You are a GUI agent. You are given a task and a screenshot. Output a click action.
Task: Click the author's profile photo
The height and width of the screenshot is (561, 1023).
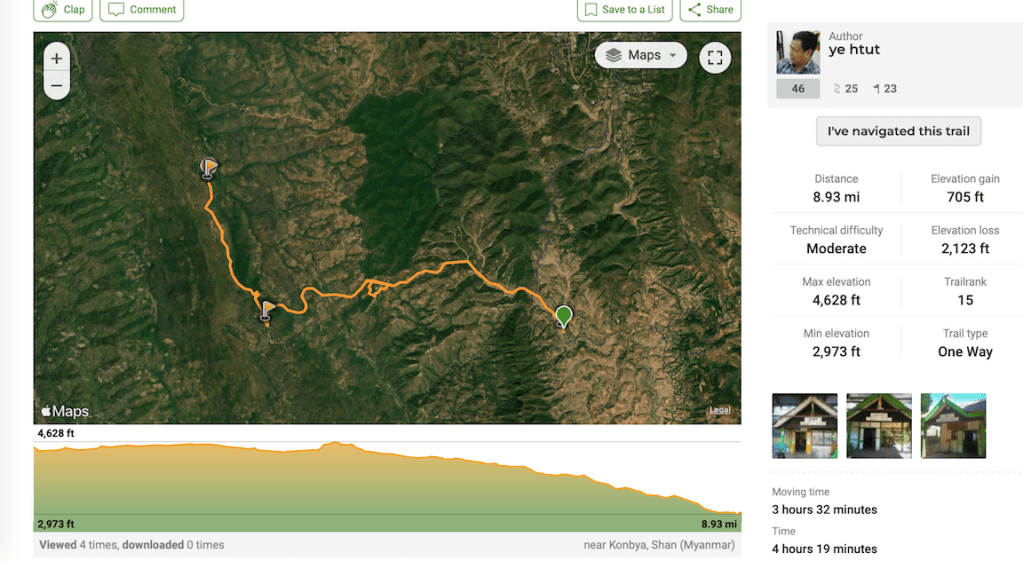[x=798, y=52]
